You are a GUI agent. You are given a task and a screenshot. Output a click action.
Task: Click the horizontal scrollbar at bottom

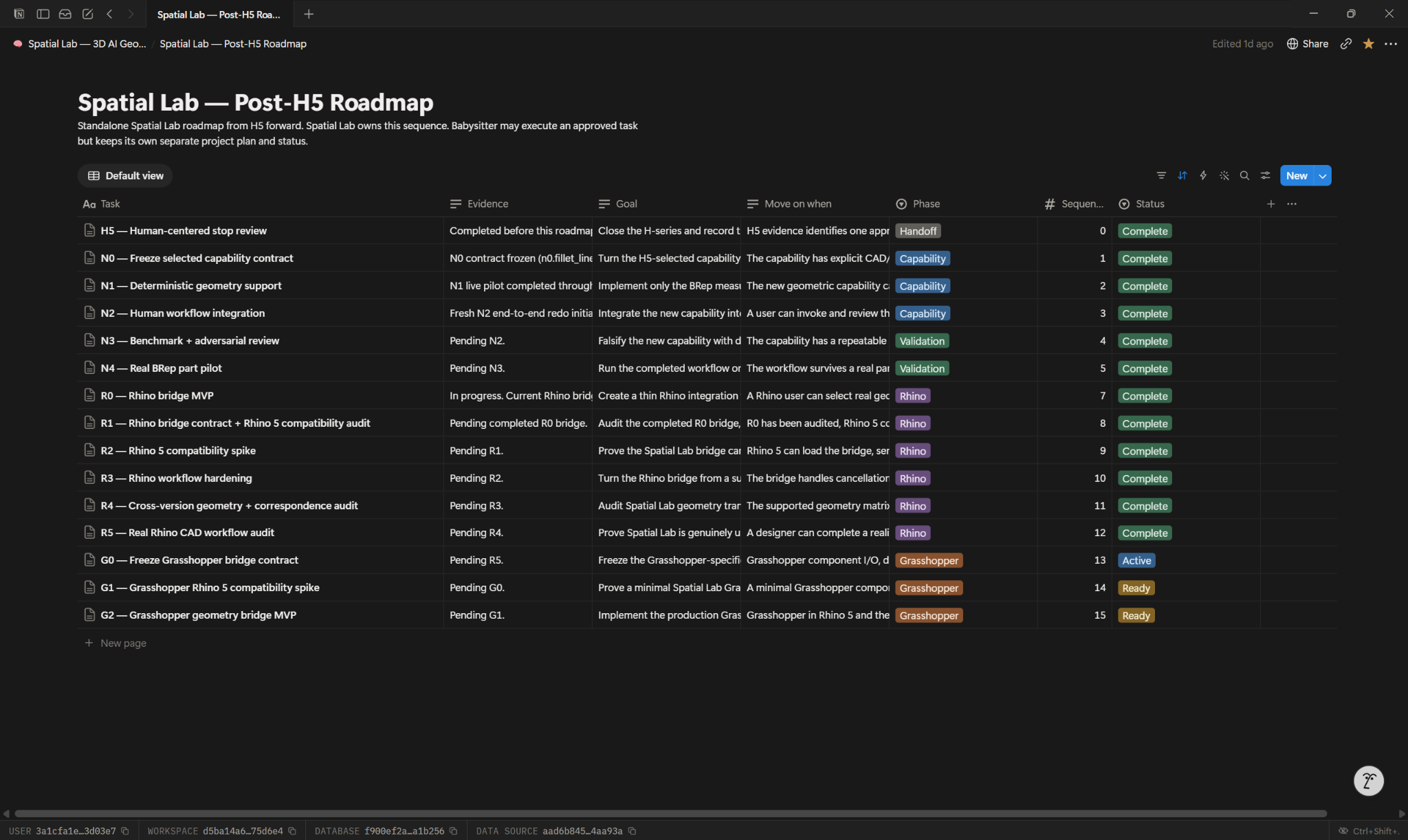coord(670,813)
